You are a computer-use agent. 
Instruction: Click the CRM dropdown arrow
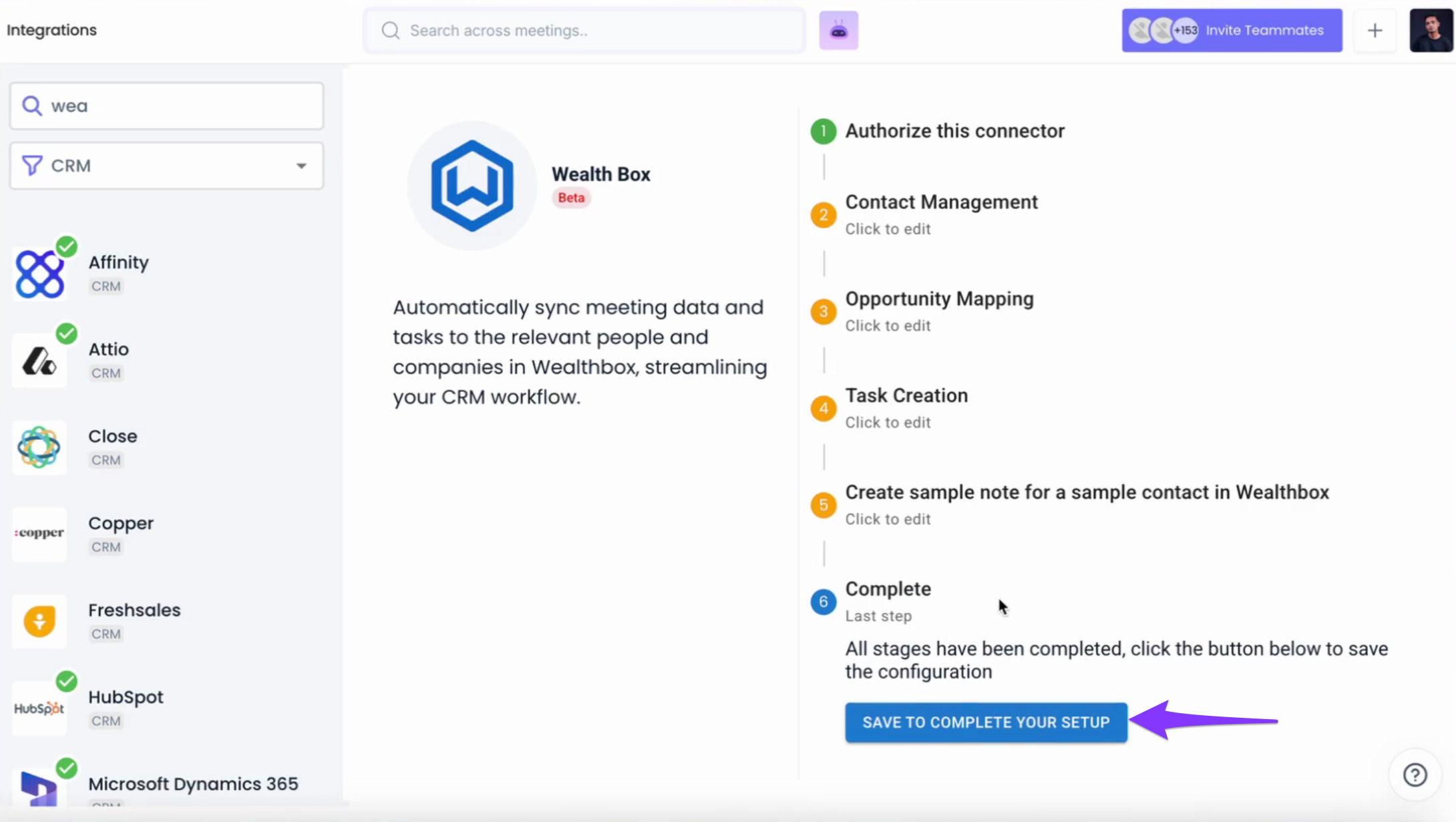pyautogui.click(x=301, y=166)
